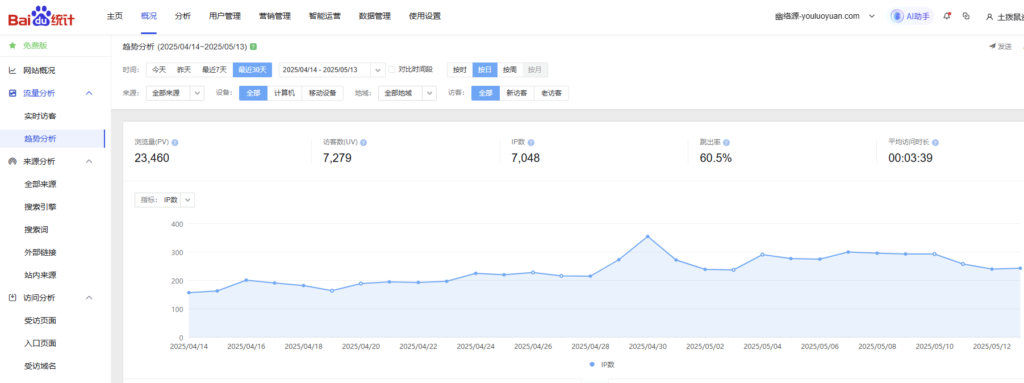Collapse the 来源分析 sidebar section
This screenshot has height=383, width=1024.
click(89, 161)
